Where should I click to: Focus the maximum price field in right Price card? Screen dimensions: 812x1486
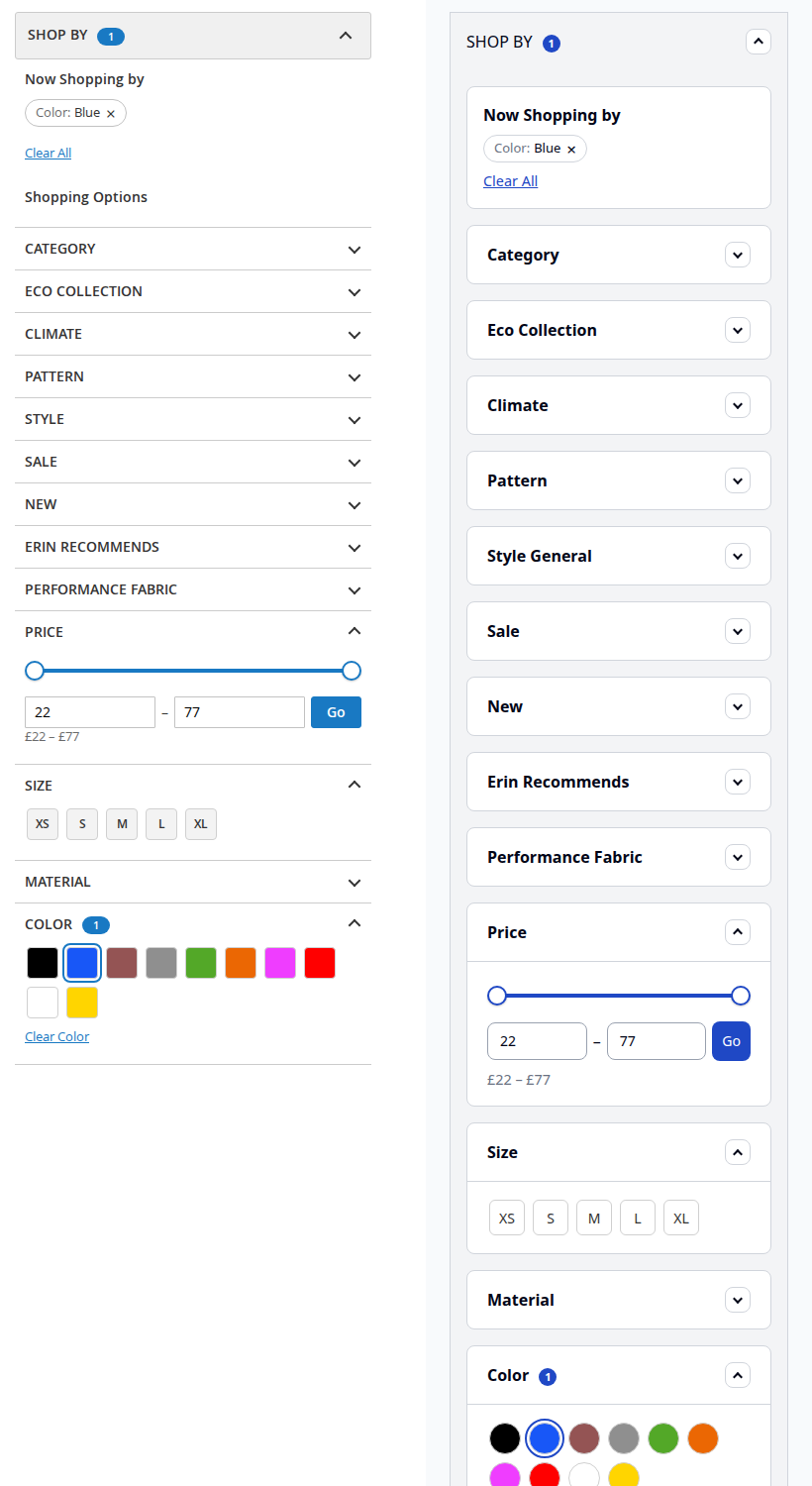[657, 1041]
